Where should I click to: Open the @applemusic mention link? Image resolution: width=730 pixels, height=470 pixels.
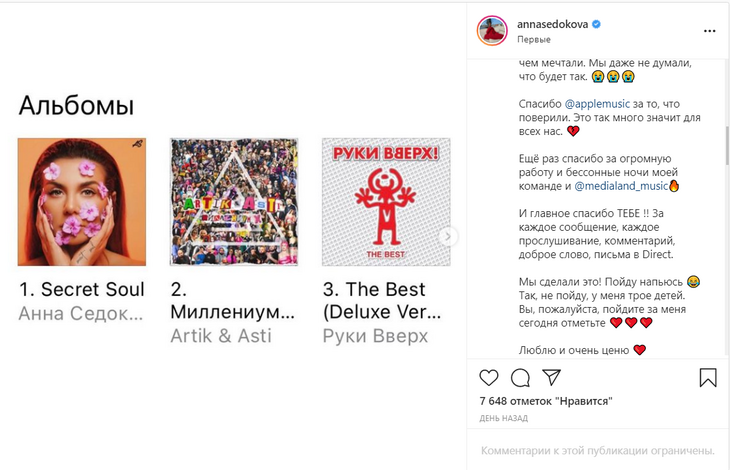pos(598,103)
